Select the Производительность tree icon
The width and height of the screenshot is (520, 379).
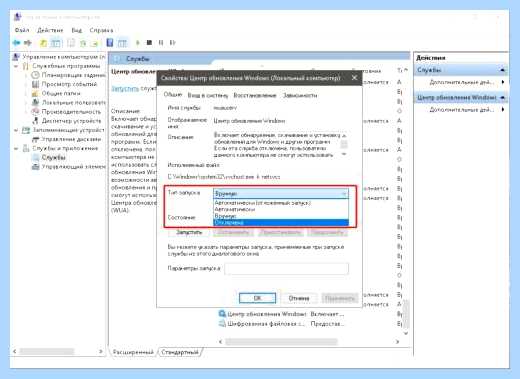35,111
